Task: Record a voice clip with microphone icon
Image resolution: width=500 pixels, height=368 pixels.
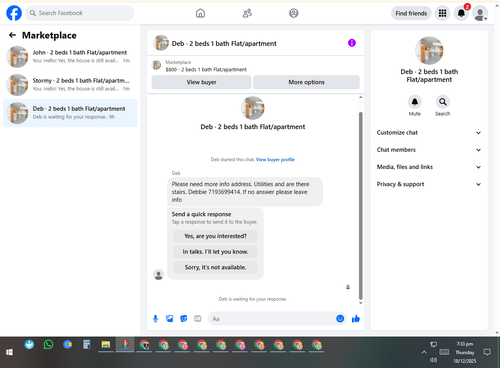Action: coord(155,319)
